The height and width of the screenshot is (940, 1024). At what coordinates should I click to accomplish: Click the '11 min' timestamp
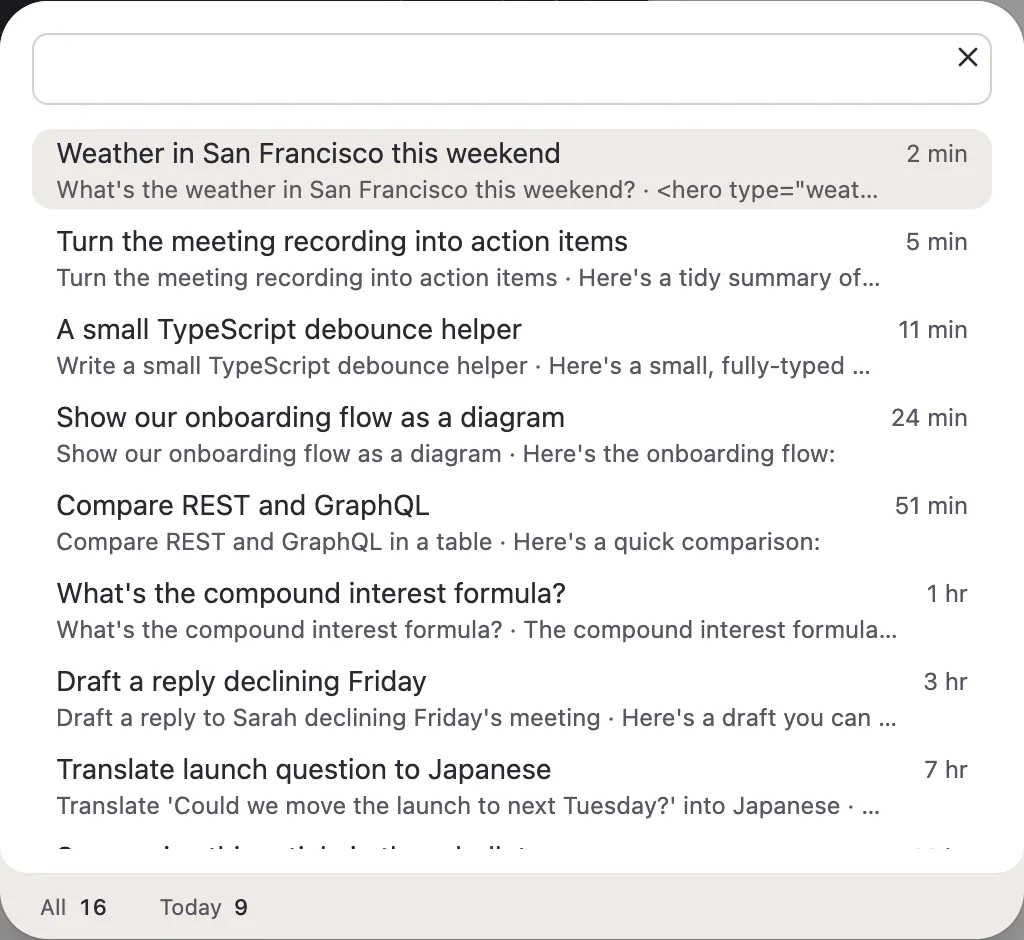[x=933, y=330]
